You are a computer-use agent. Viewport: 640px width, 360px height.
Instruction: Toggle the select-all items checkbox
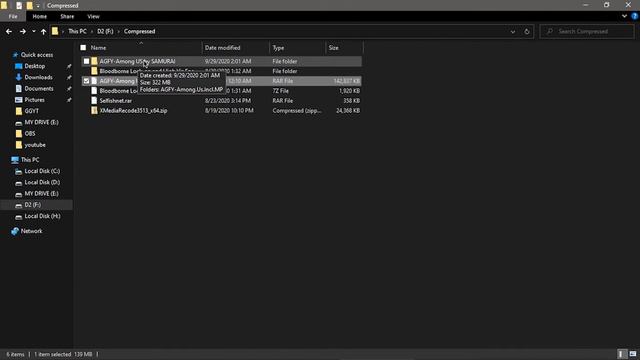[x=83, y=48]
